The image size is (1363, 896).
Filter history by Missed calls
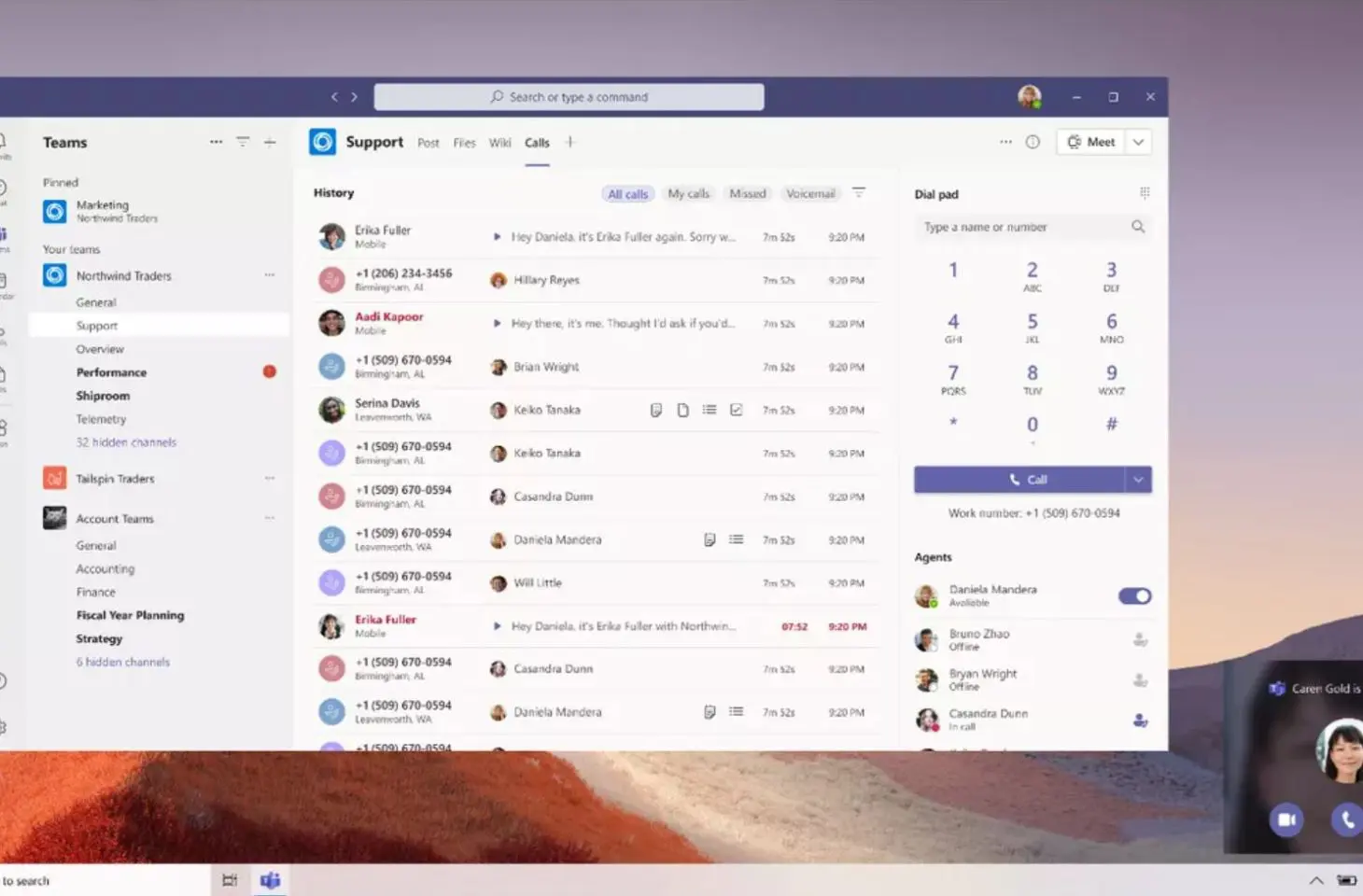pos(748,193)
